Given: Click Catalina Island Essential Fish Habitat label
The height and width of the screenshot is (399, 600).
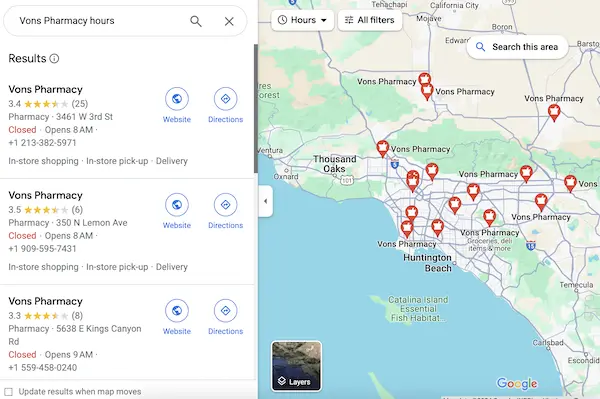Looking at the screenshot, I should (418, 309).
